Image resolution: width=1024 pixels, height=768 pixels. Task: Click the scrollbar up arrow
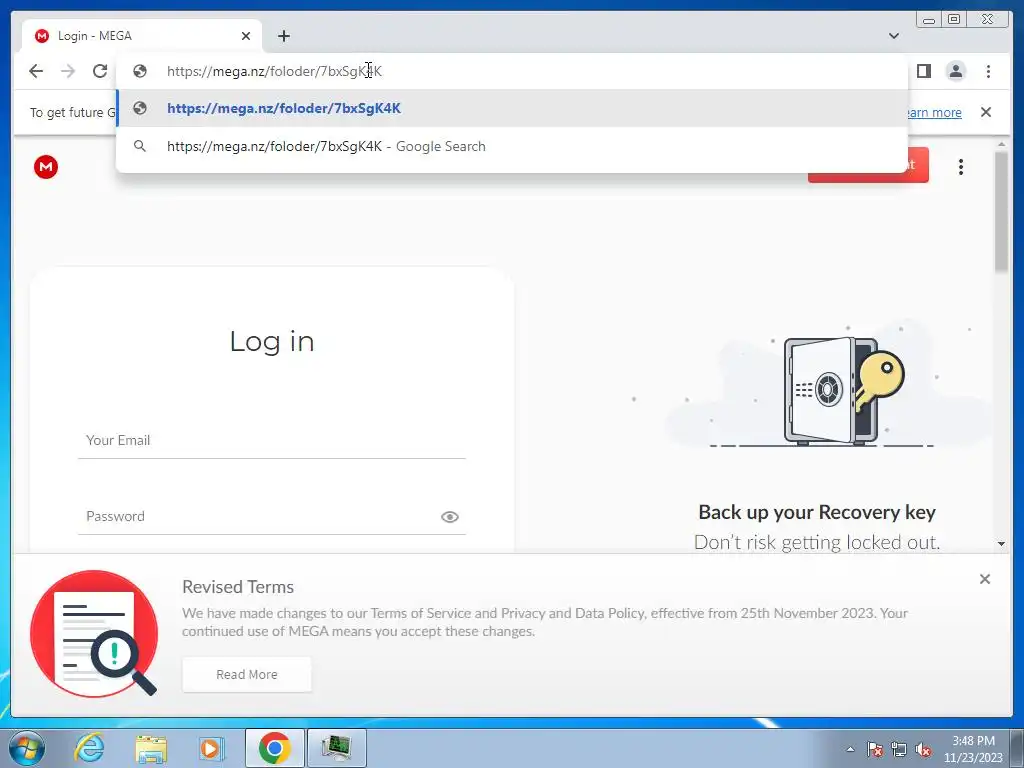click(x=1001, y=144)
